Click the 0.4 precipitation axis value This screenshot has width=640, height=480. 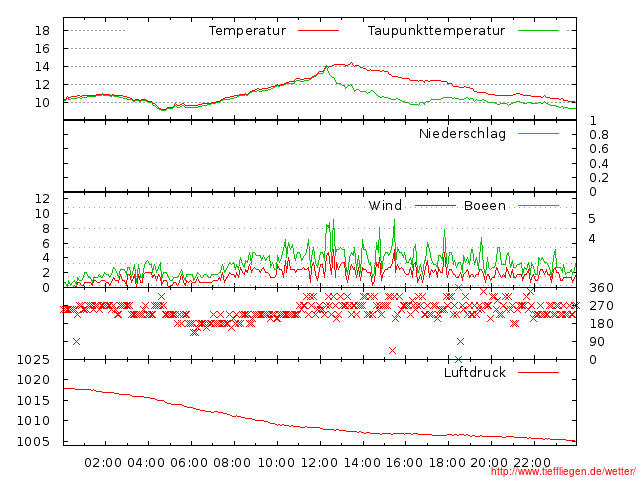(x=599, y=164)
